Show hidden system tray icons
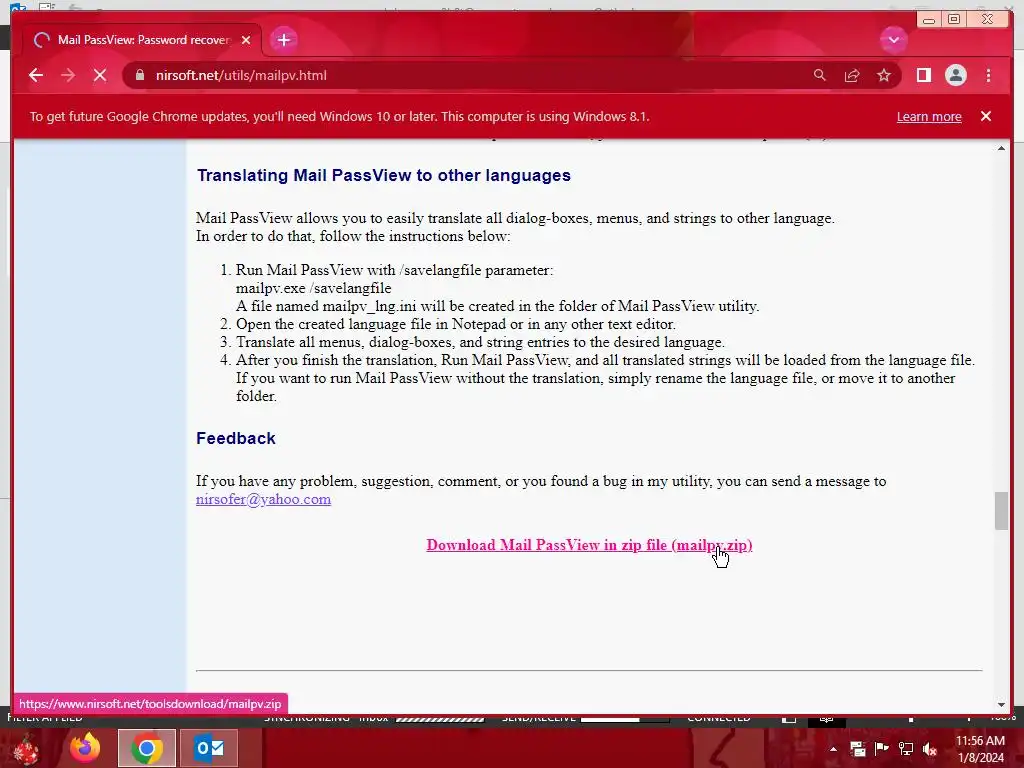1024x768 pixels. [833, 749]
